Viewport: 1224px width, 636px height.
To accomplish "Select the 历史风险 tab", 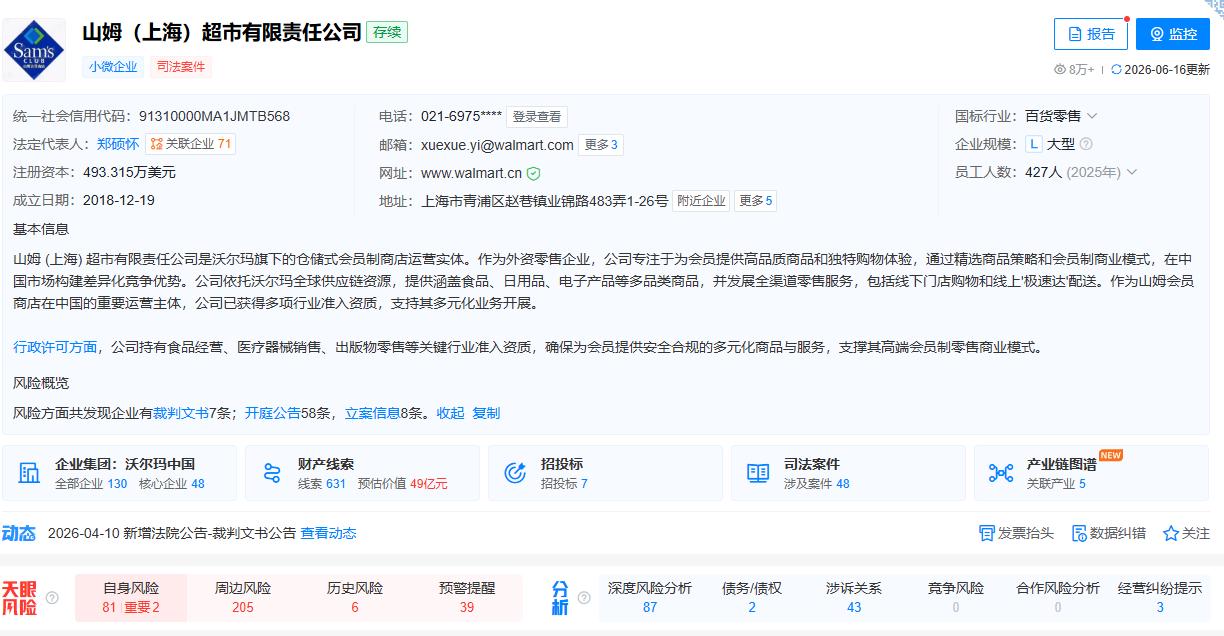I will (x=355, y=597).
